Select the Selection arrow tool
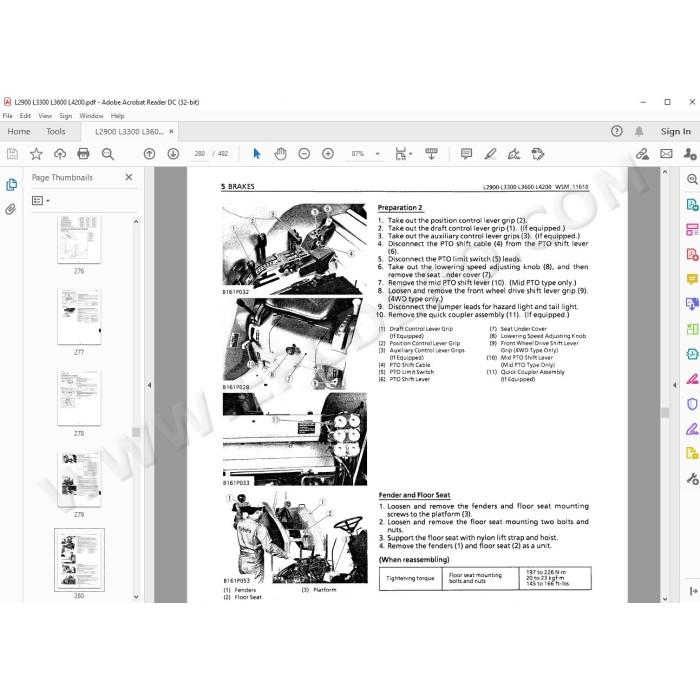Viewport: 700px width, 700px height. pos(256,154)
